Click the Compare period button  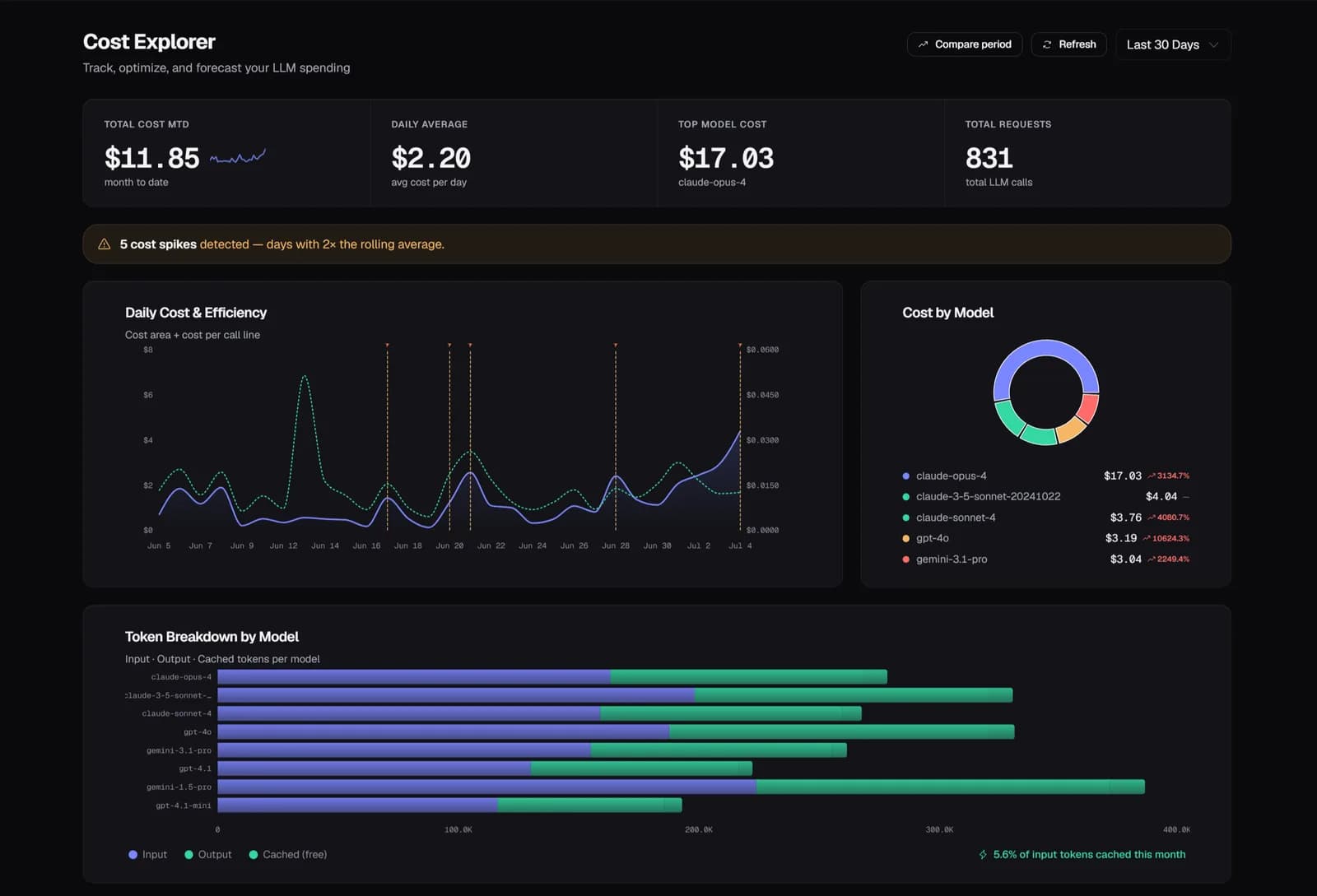pos(965,44)
